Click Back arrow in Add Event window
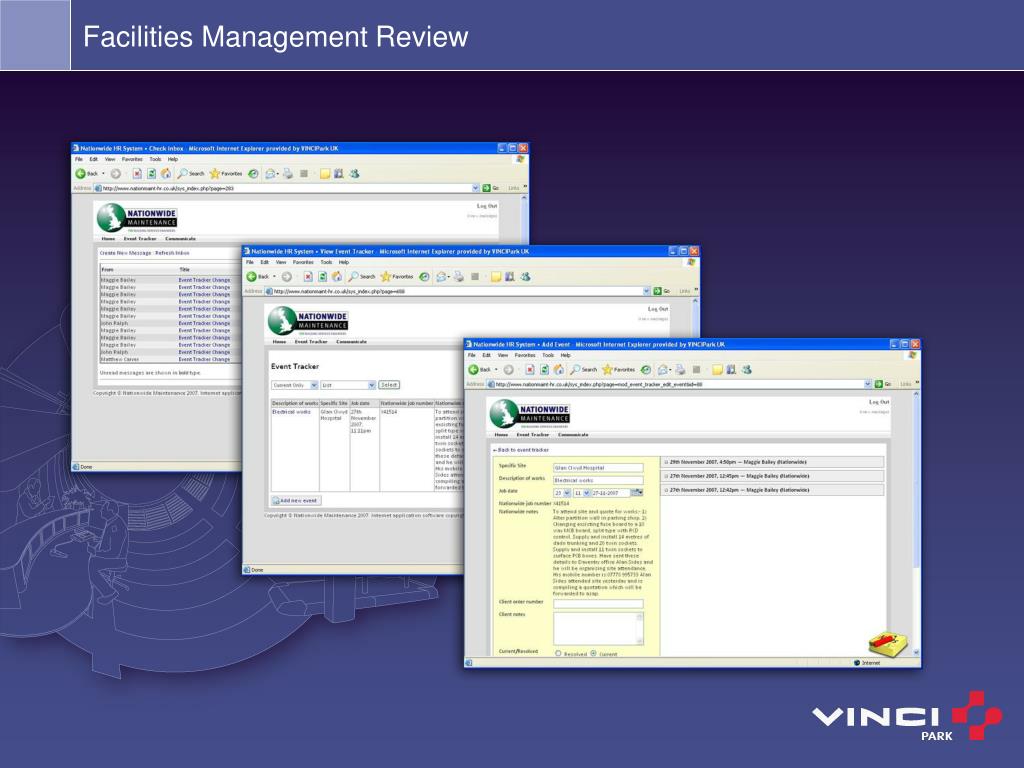1024x768 pixels. [473, 370]
